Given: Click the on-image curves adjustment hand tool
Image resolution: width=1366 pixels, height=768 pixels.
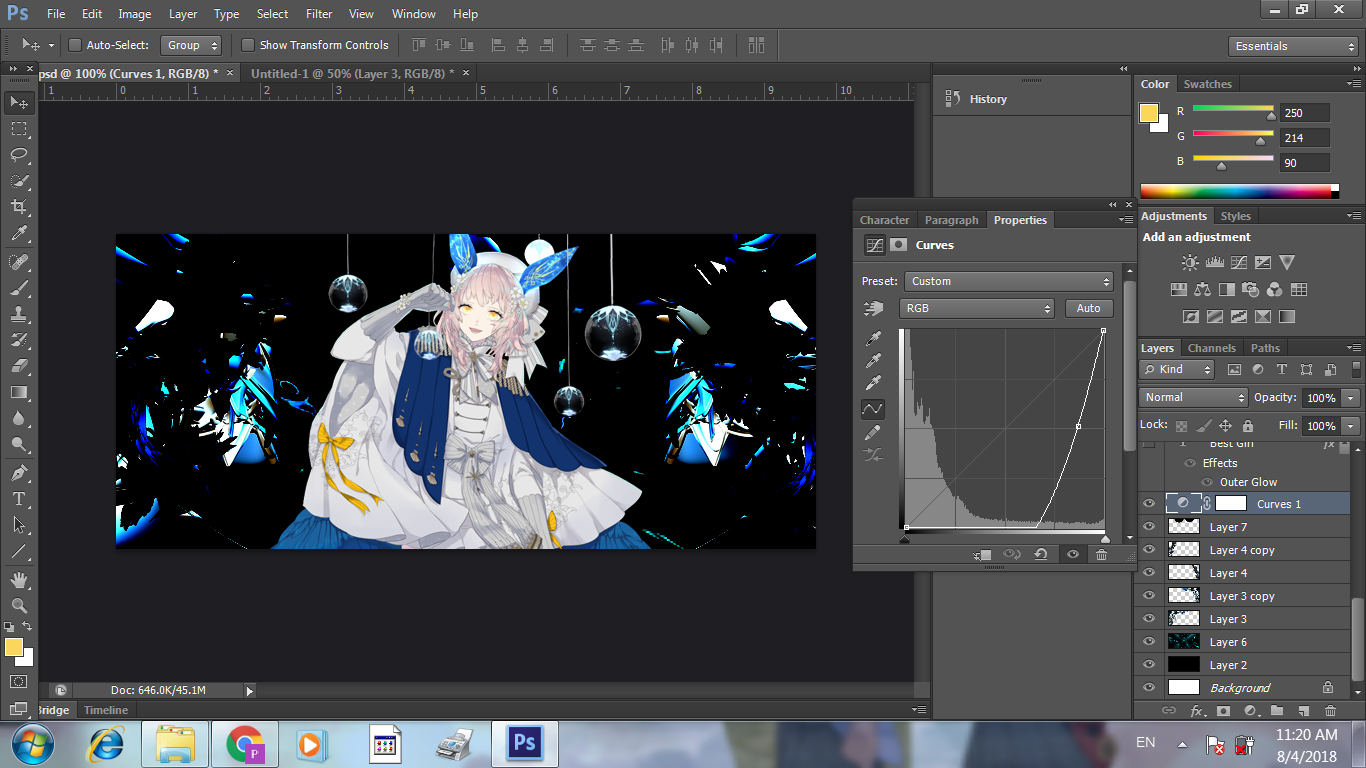Looking at the screenshot, I should click(874, 309).
